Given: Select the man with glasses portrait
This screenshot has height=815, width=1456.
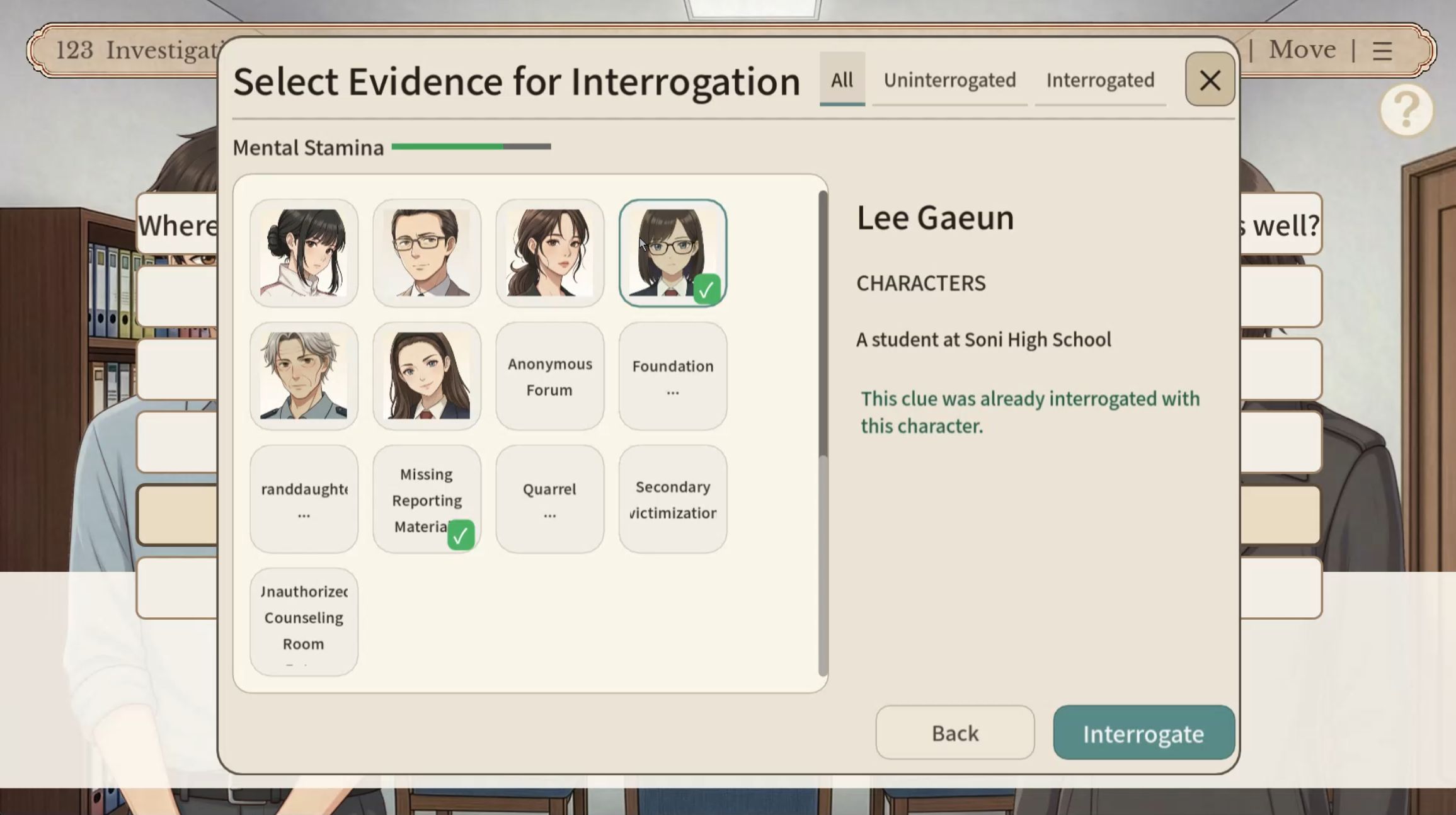Looking at the screenshot, I should 427,253.
